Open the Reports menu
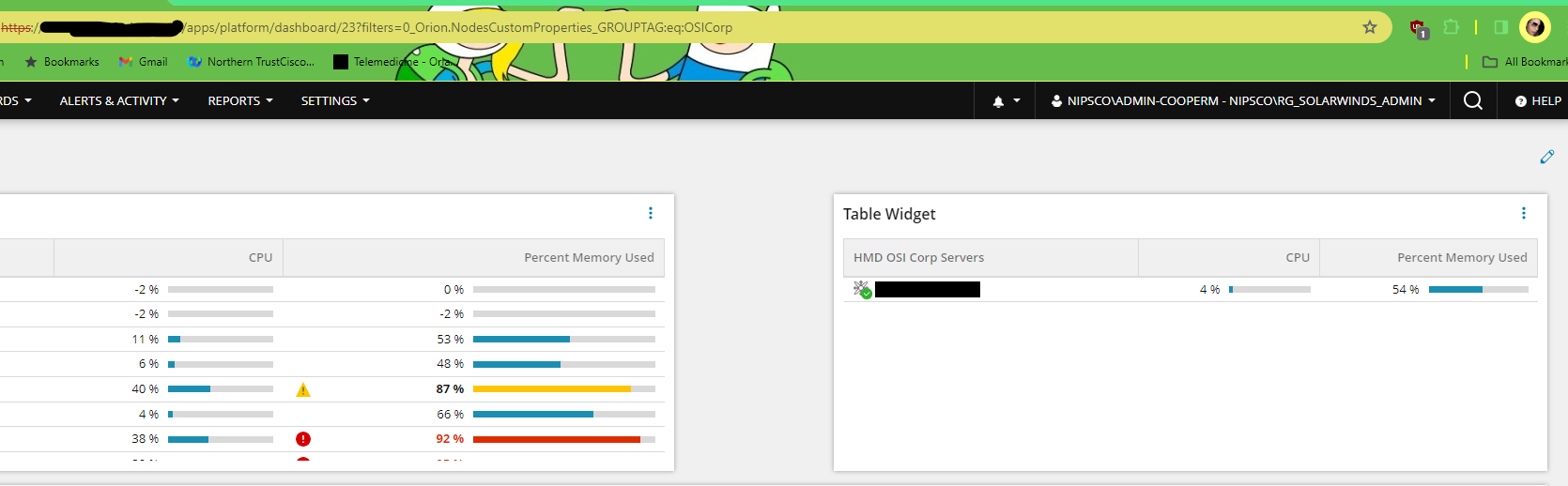 point(240,100)
